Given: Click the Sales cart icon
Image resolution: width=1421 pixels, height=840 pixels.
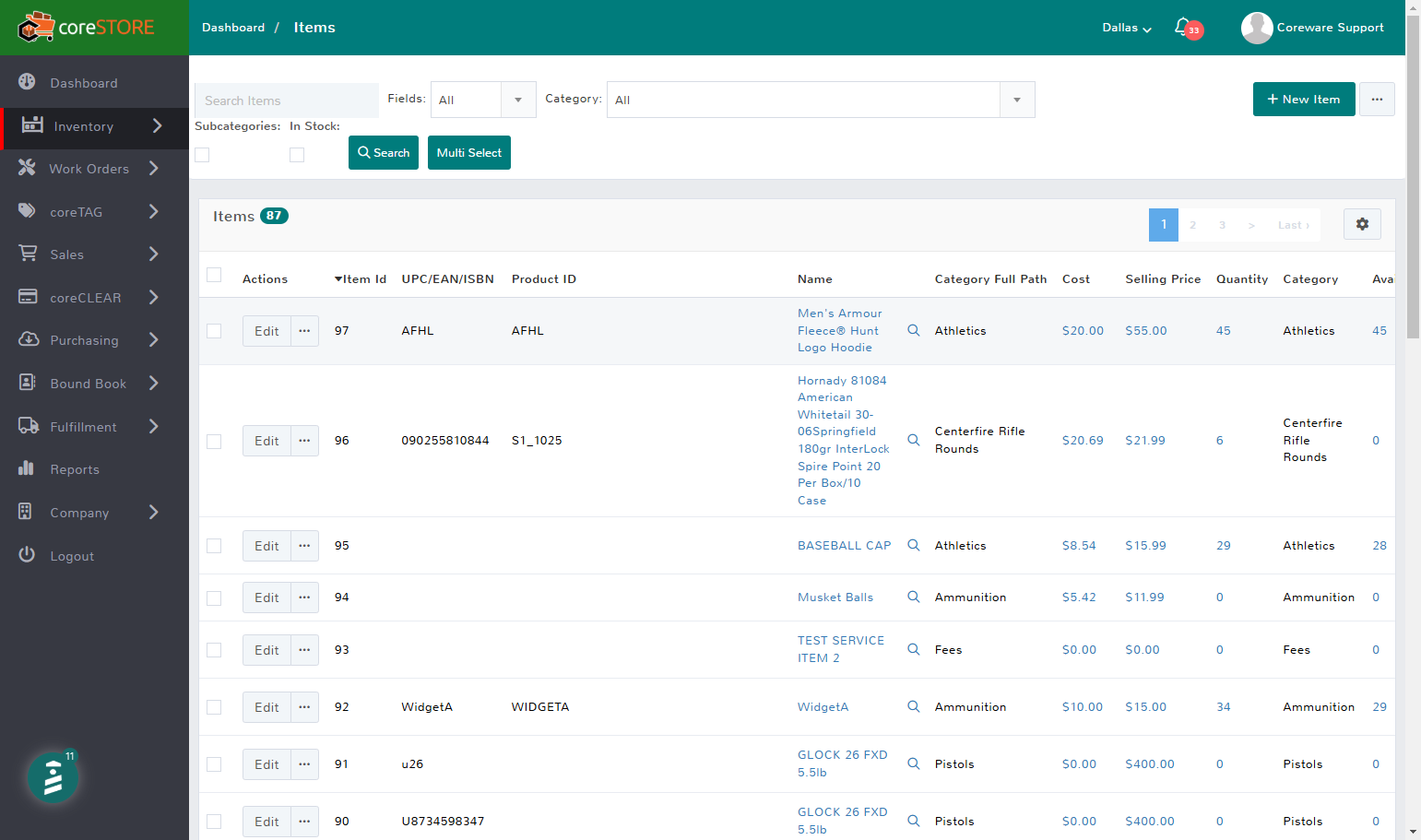Looking at the screenshot, I should (x=28, y=254).
